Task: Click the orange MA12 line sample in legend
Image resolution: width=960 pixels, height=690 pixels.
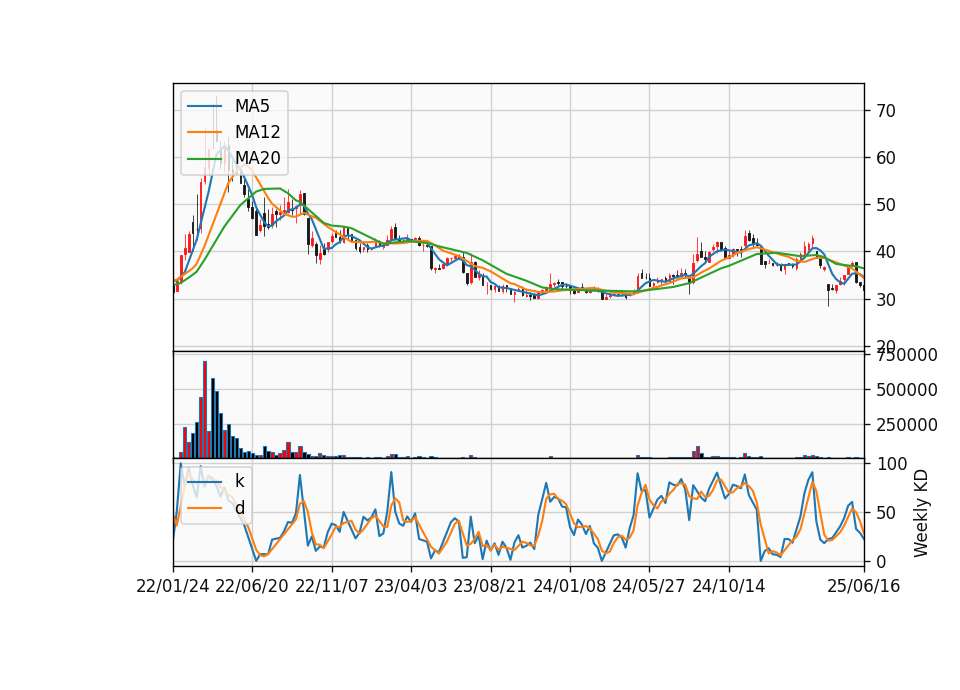Action: (x=204, y=132)
